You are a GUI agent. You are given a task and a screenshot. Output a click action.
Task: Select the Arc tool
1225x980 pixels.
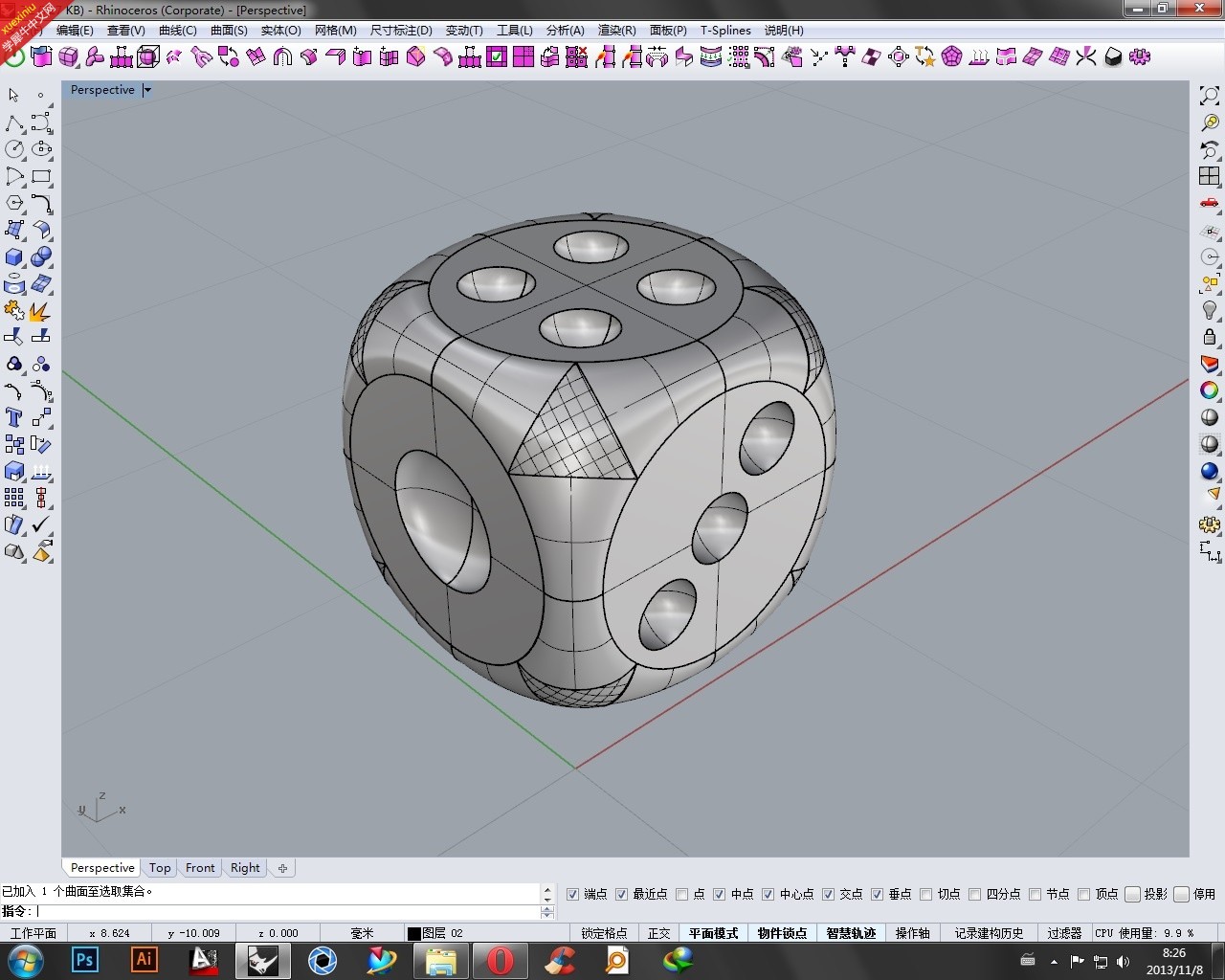pos(13,176)
